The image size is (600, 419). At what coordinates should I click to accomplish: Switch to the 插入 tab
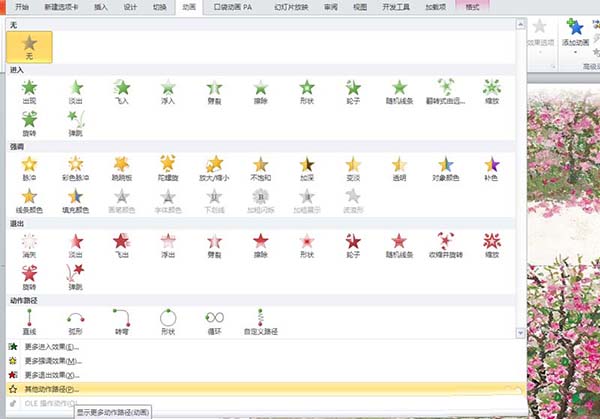point(101,7)
